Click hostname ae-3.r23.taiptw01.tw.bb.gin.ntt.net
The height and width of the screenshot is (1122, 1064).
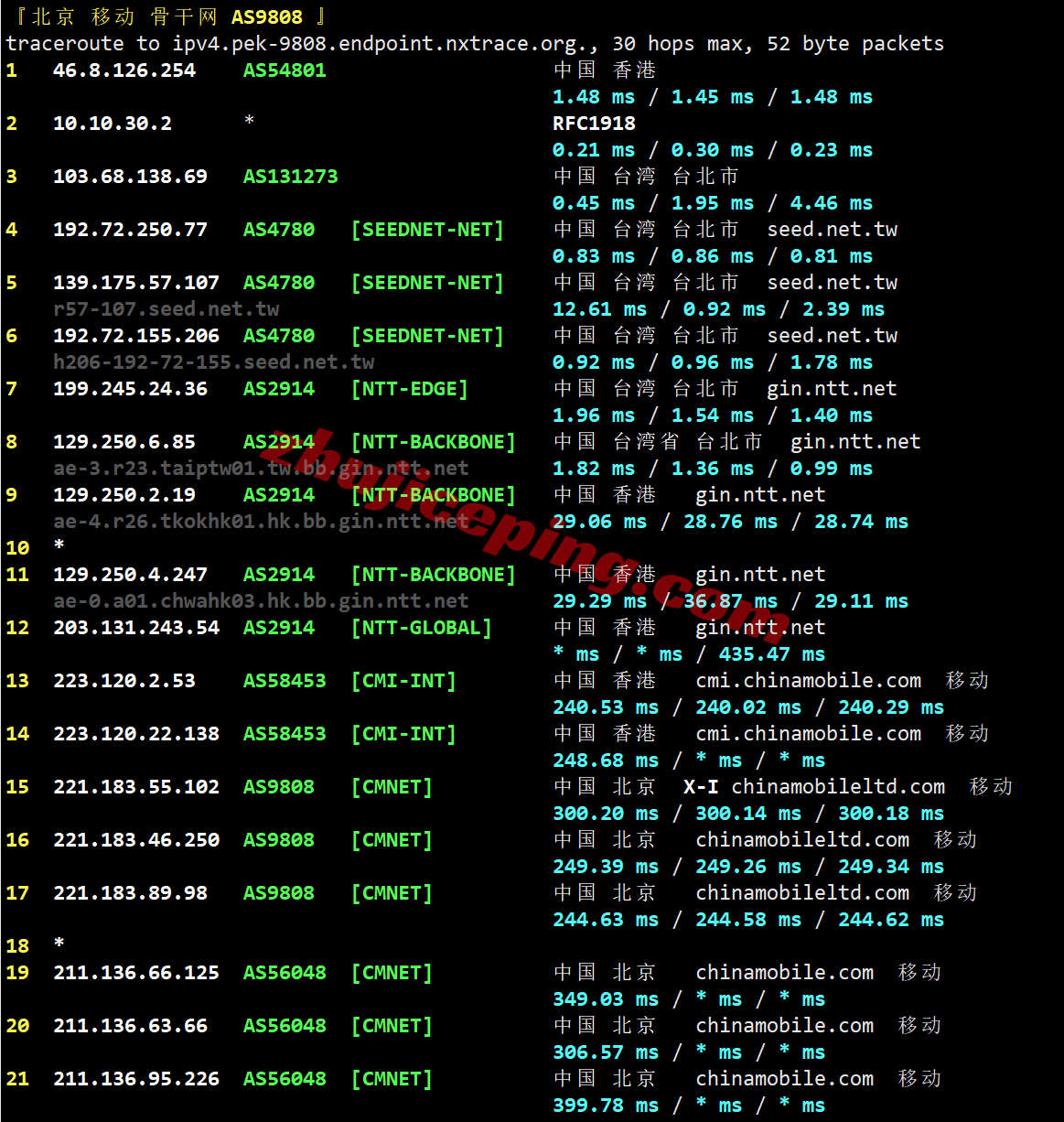pyautogui.click(x=261, y=469)
